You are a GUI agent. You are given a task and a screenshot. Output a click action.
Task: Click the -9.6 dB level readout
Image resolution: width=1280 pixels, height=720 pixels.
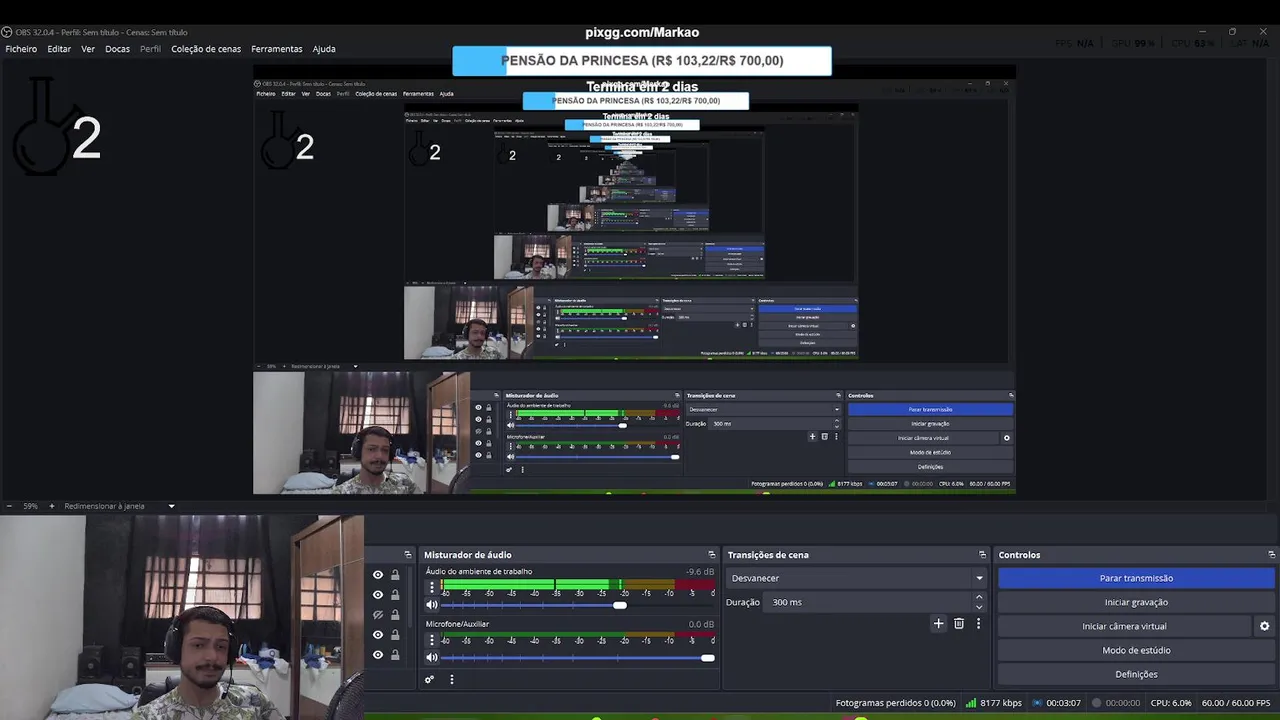click(700, 572)
